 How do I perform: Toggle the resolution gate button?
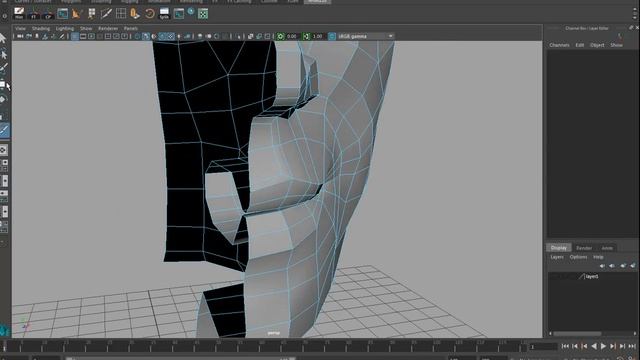tap(91, 36)
